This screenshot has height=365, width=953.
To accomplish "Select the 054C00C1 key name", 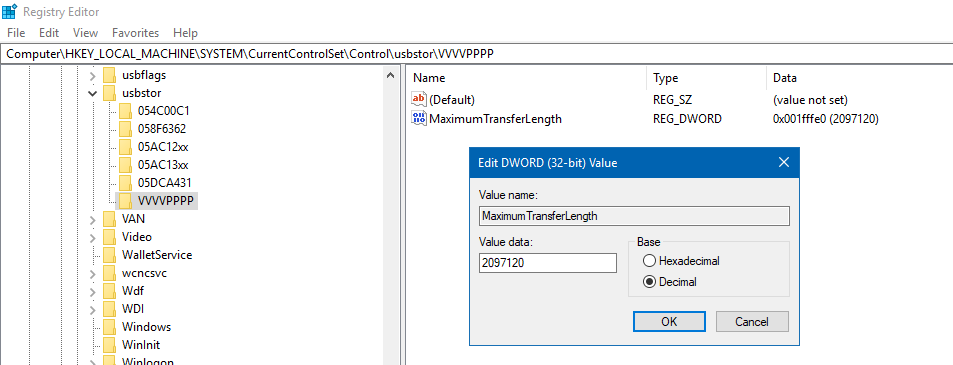I will pos(163,111).
